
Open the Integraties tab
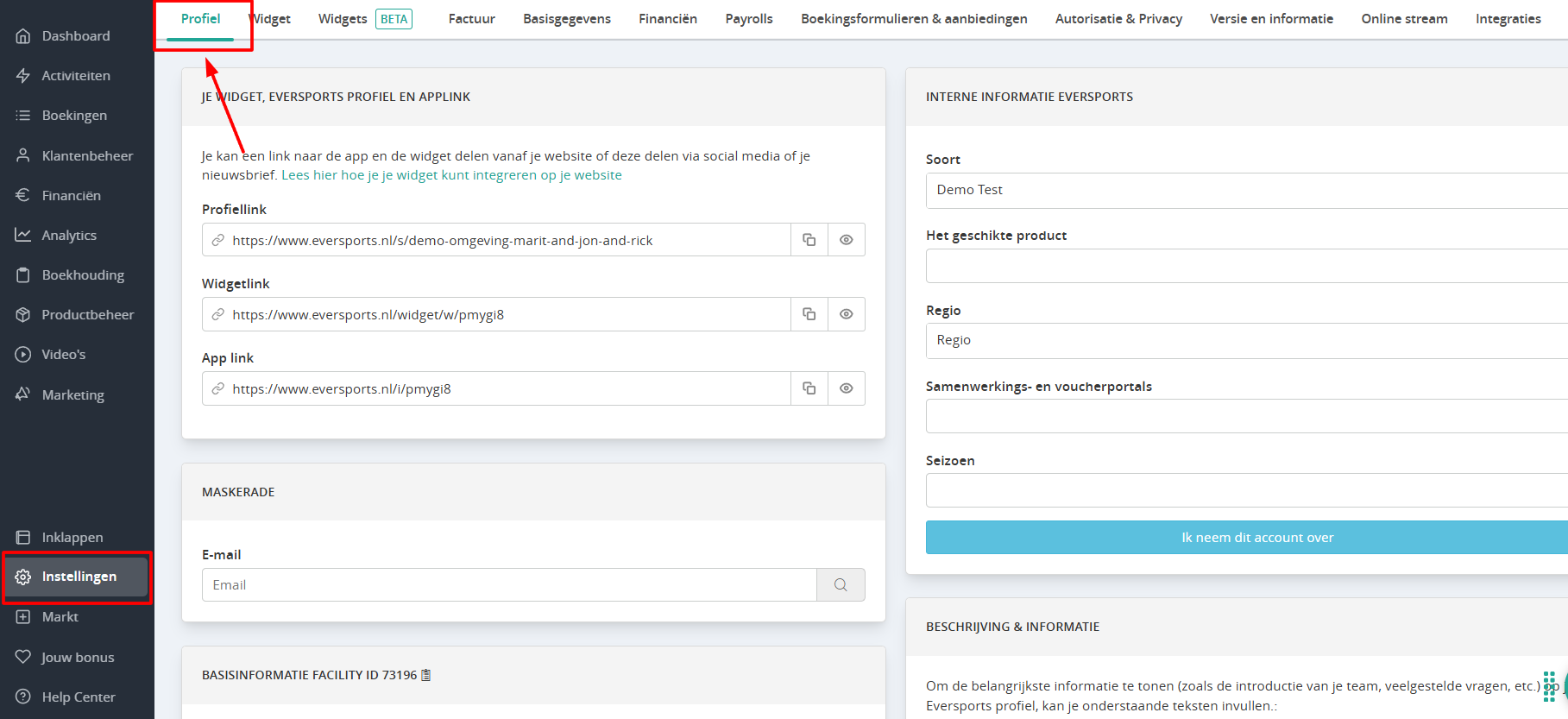click(x=1508, y=19)
